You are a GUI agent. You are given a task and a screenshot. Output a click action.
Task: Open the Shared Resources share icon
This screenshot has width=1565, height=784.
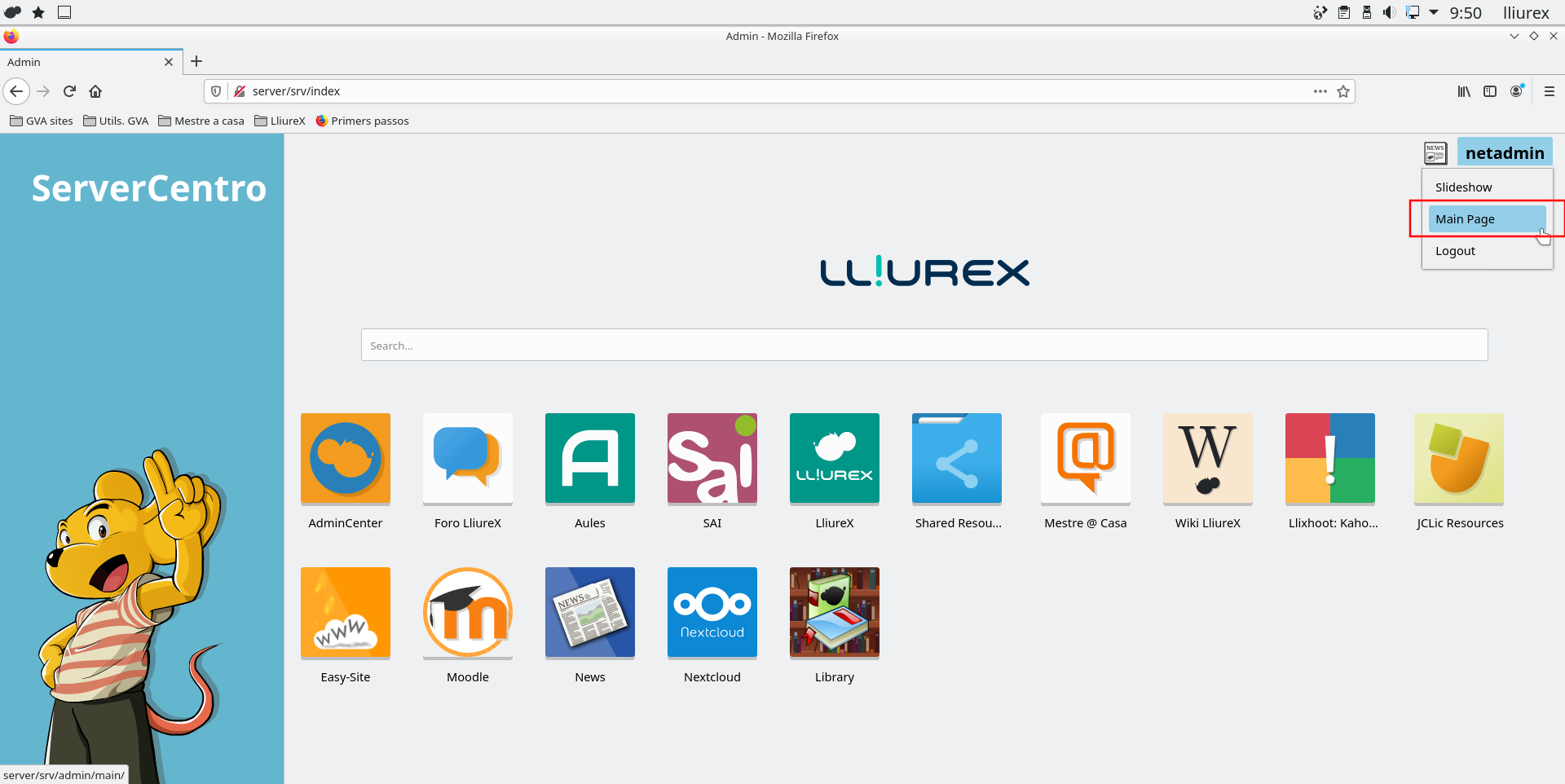point(956,458)
